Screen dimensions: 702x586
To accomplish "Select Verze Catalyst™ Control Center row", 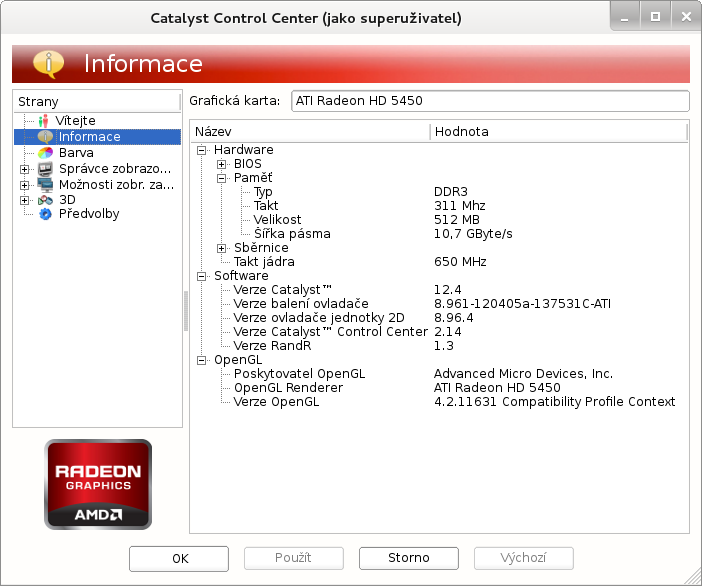I will tap(439, 332).
